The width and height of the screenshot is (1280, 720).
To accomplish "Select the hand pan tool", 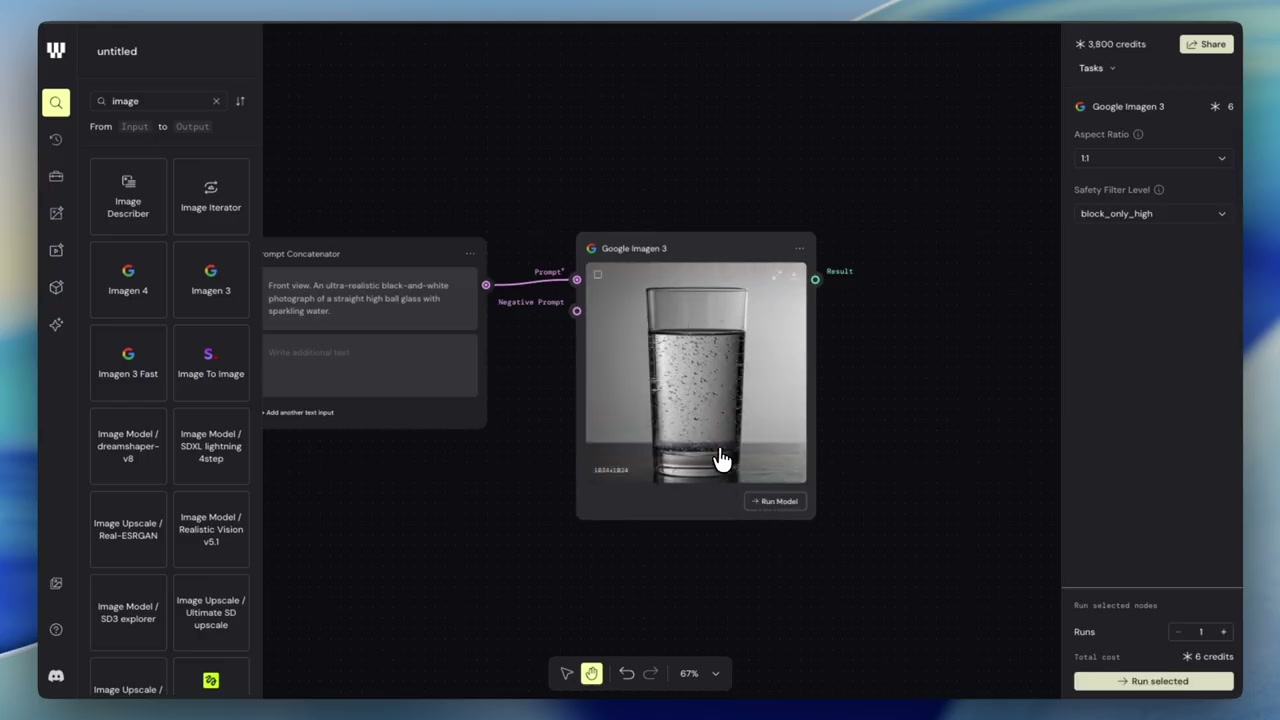I will pyautogui.click(x=591, y=673).
